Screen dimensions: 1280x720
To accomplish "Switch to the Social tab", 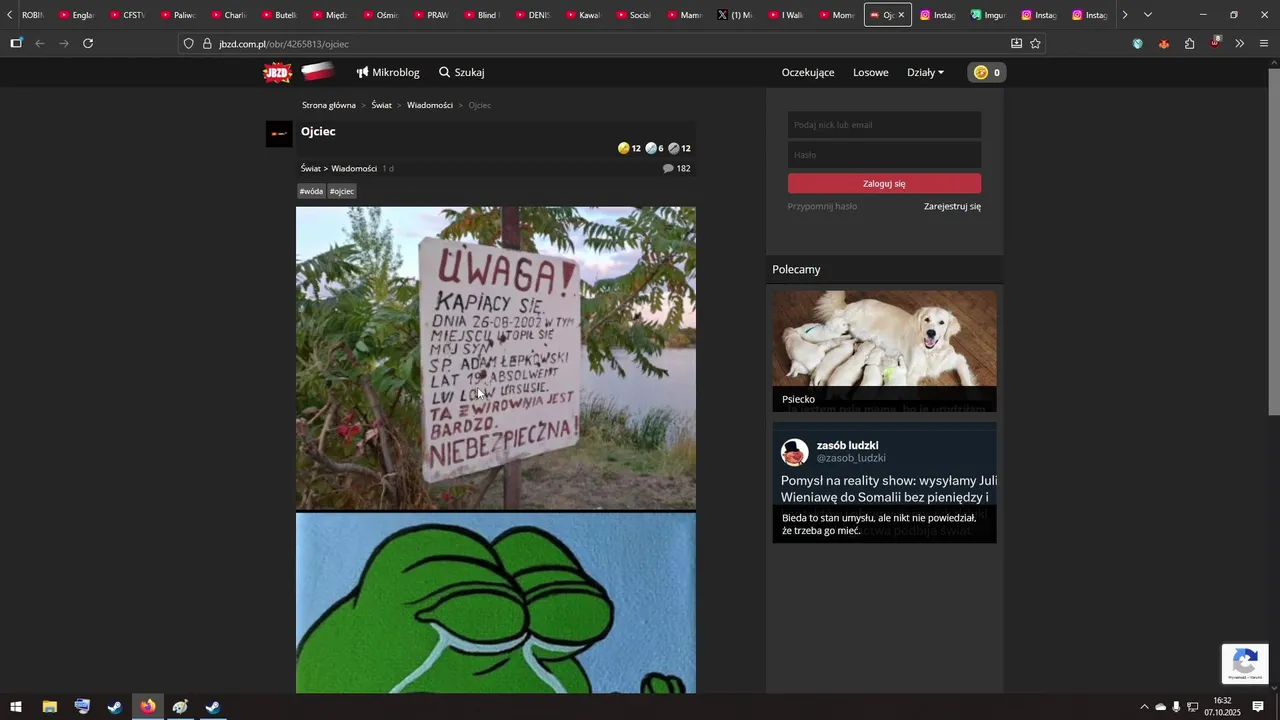I will pos(633,15).
